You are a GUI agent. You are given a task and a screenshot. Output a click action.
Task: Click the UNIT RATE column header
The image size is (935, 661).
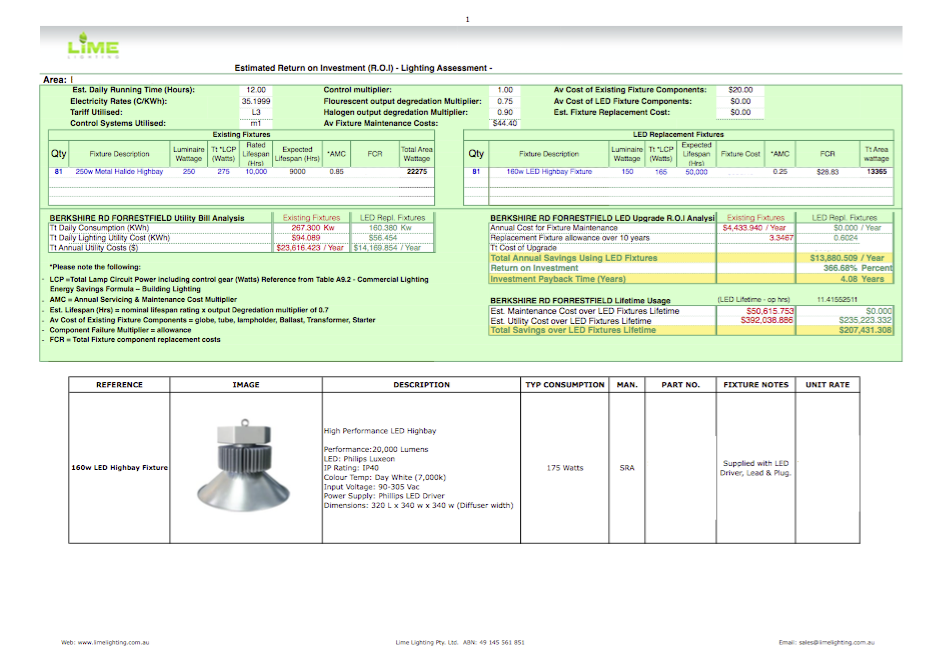tap(828, 385)
